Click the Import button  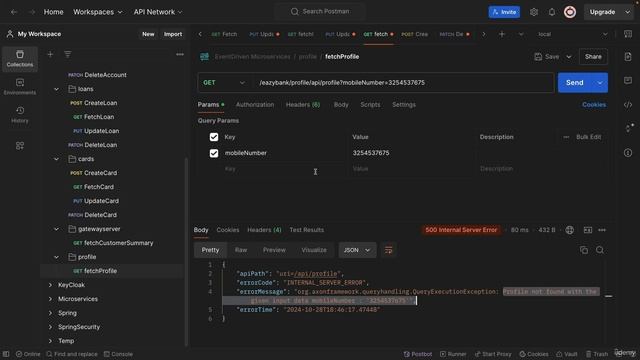coord(173,34)
